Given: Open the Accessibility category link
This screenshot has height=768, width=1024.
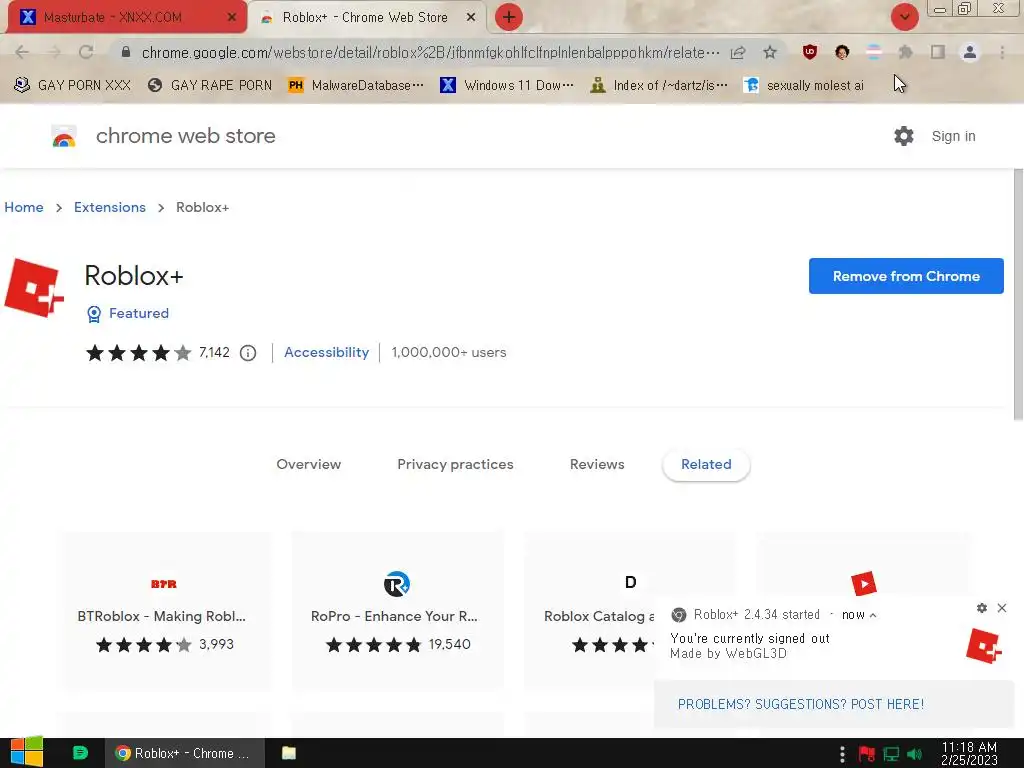Looking at the screenshot, I should (327, 353).
